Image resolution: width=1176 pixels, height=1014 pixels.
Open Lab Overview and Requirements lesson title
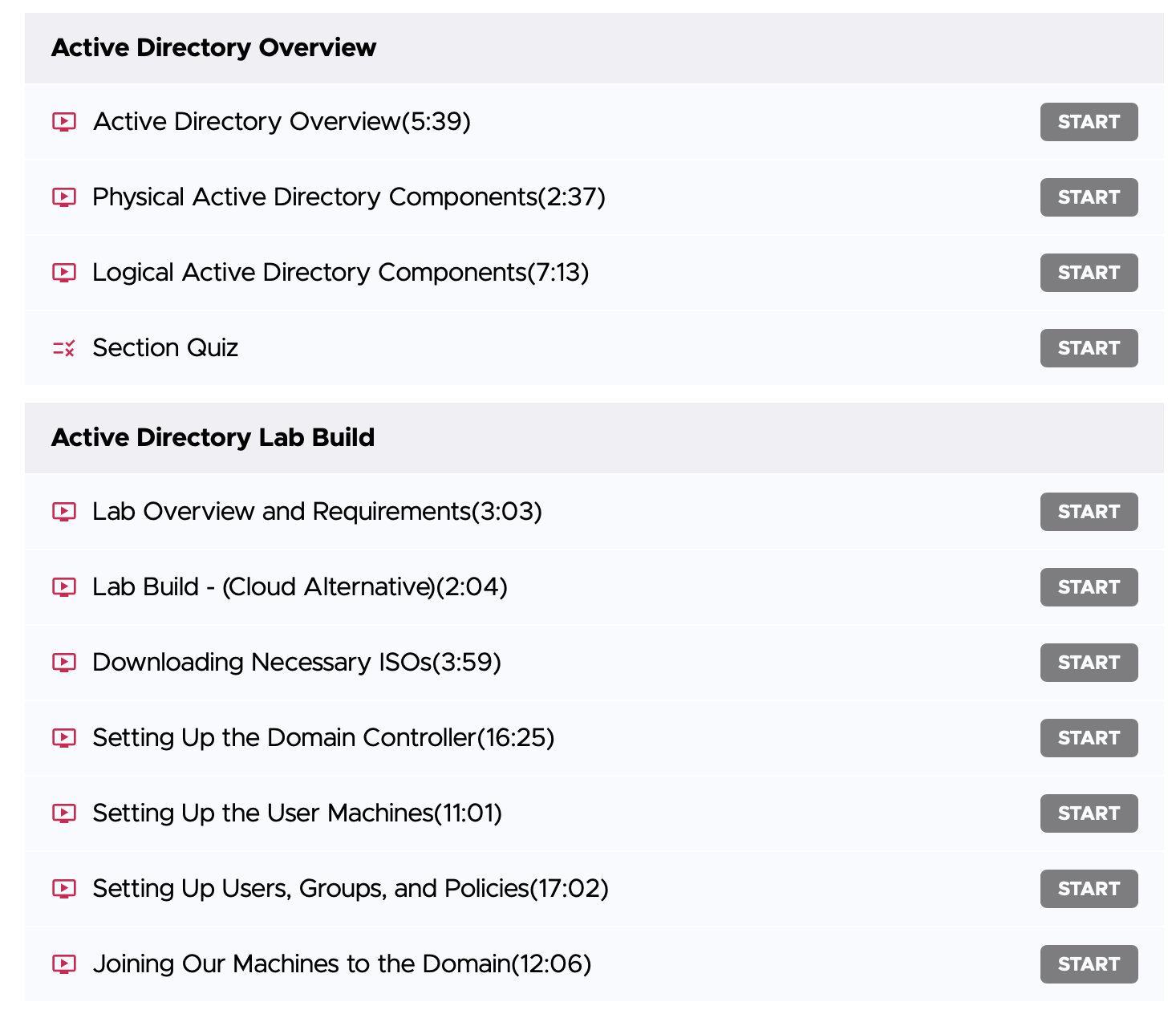(317, 512)
